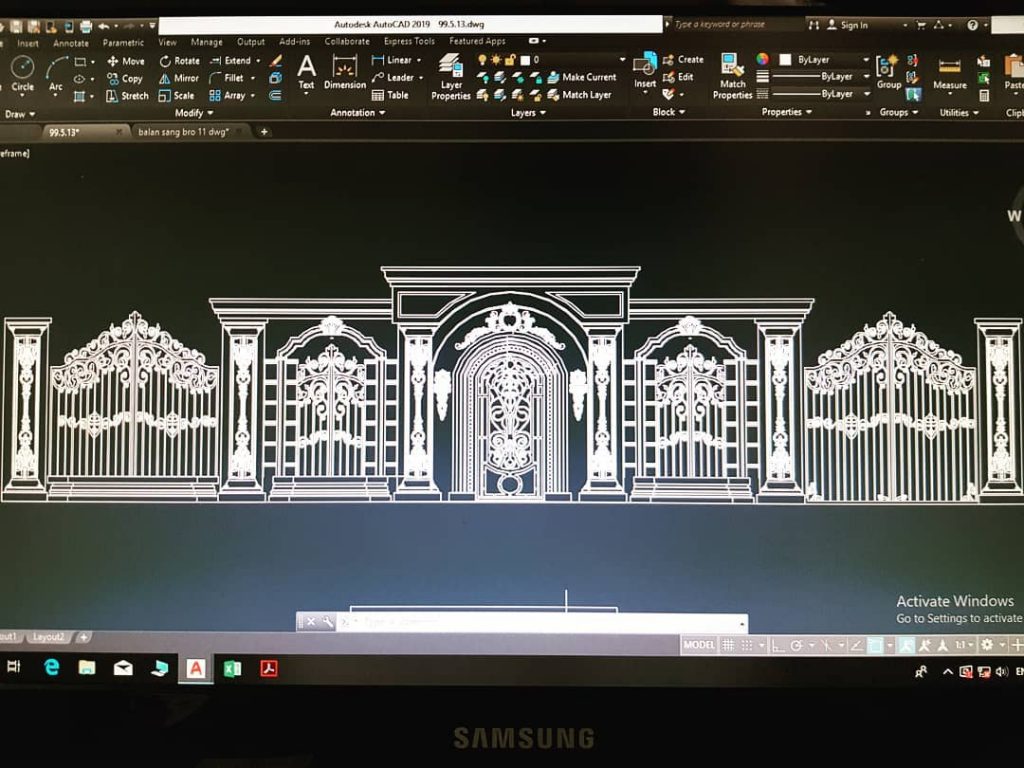Open the Annotate ribbon tab
Viewport: 1024px width, 768px height.
pyautogui.click(x=71, y=43)
